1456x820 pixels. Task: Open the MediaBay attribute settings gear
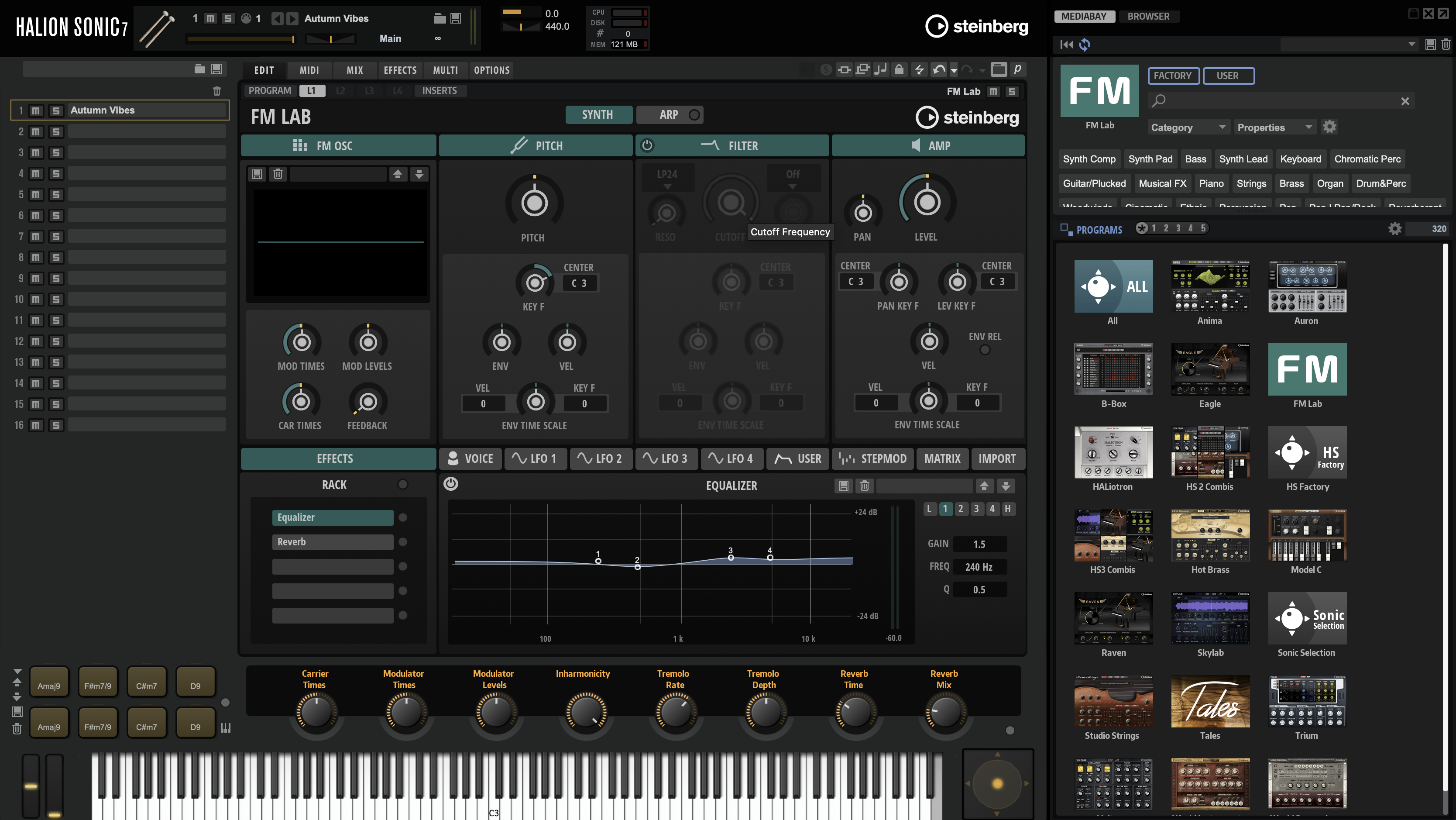1329,127
